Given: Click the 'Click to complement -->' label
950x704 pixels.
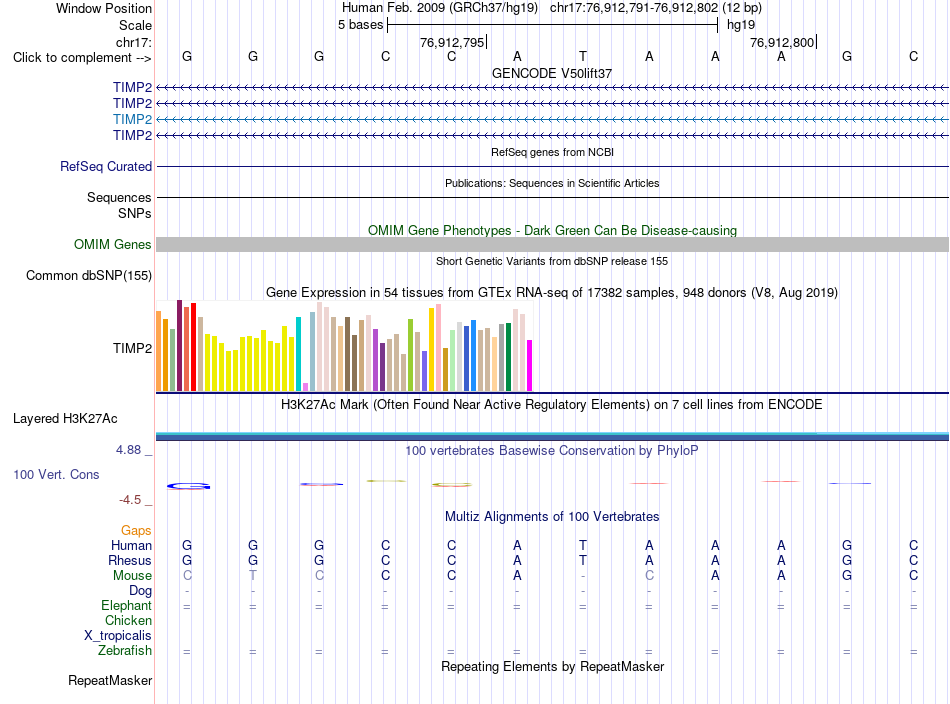Looking at the screenshot, I should (82, 58).
